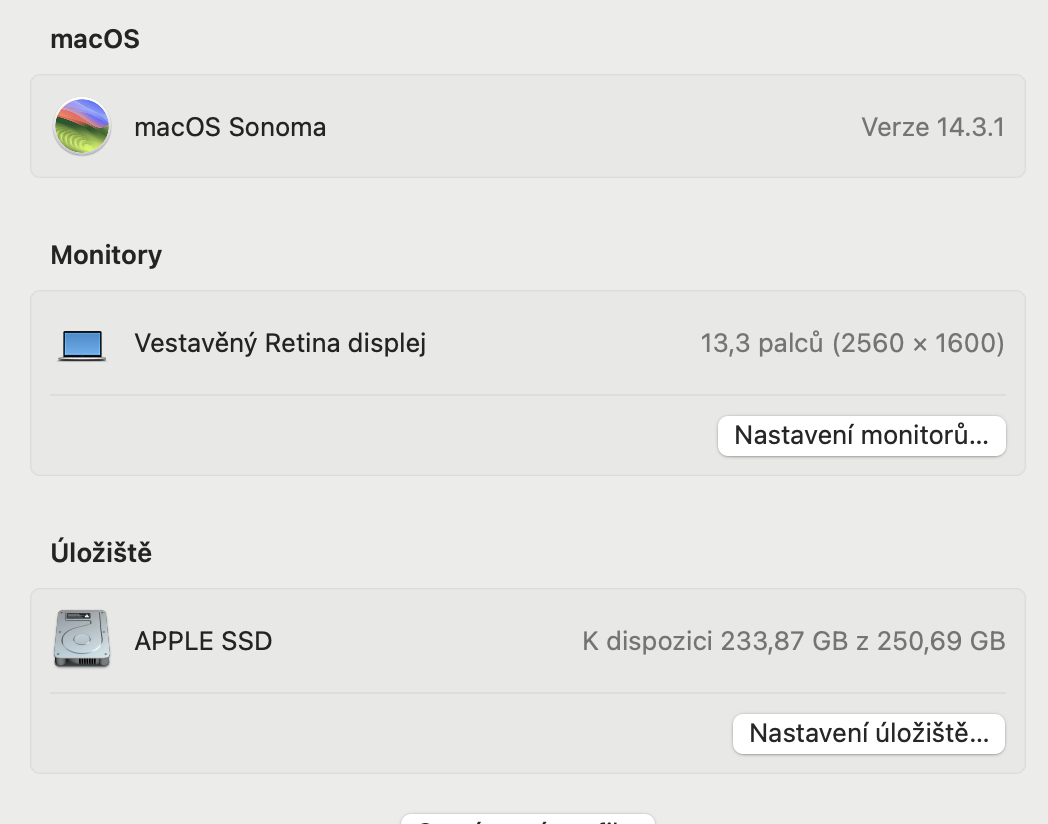Click empty space left of Nastavení úložiště button
Screen dimensions: 1048x824
point(380,733)
